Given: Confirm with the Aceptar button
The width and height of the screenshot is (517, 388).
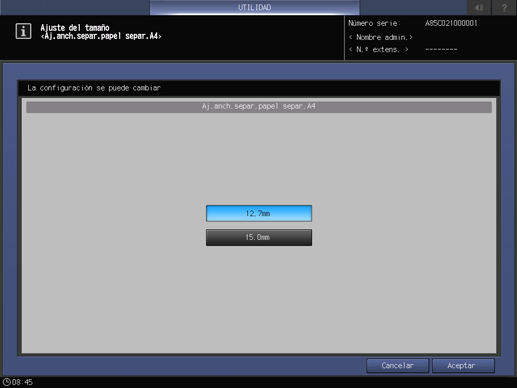Looking at the screenshot, I should tap(463, 366).
